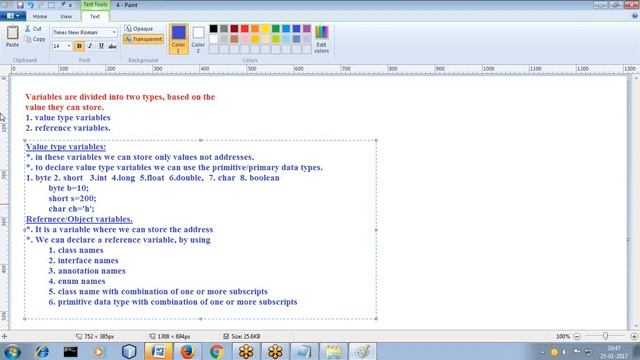Zoom in with the plus button
Viewport: 640px width, 360px height.
pos(634,336)
